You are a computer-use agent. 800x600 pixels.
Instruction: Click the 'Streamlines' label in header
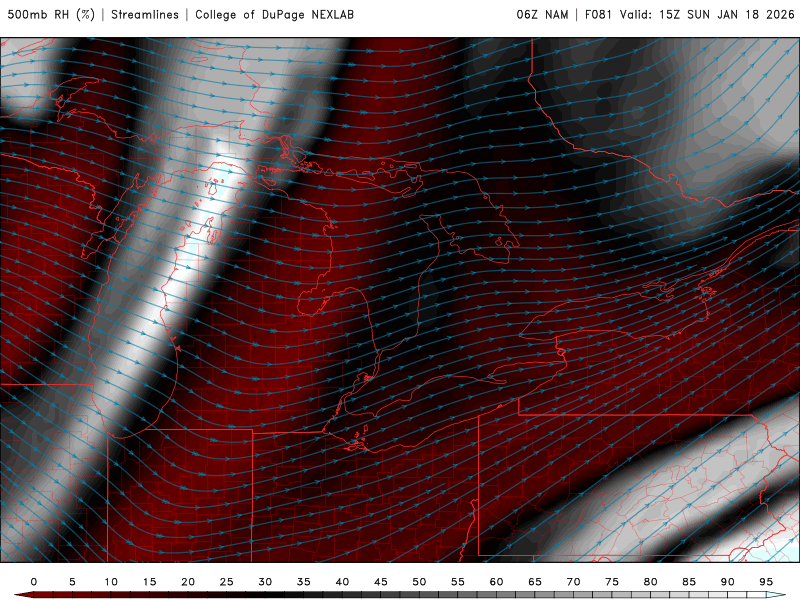coord(145,14)
